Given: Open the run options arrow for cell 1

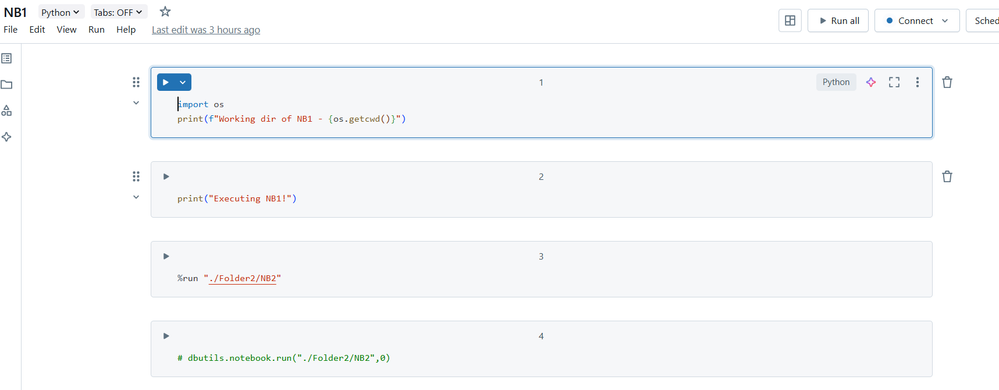Looking at the screenshot, I should [183, 82].
